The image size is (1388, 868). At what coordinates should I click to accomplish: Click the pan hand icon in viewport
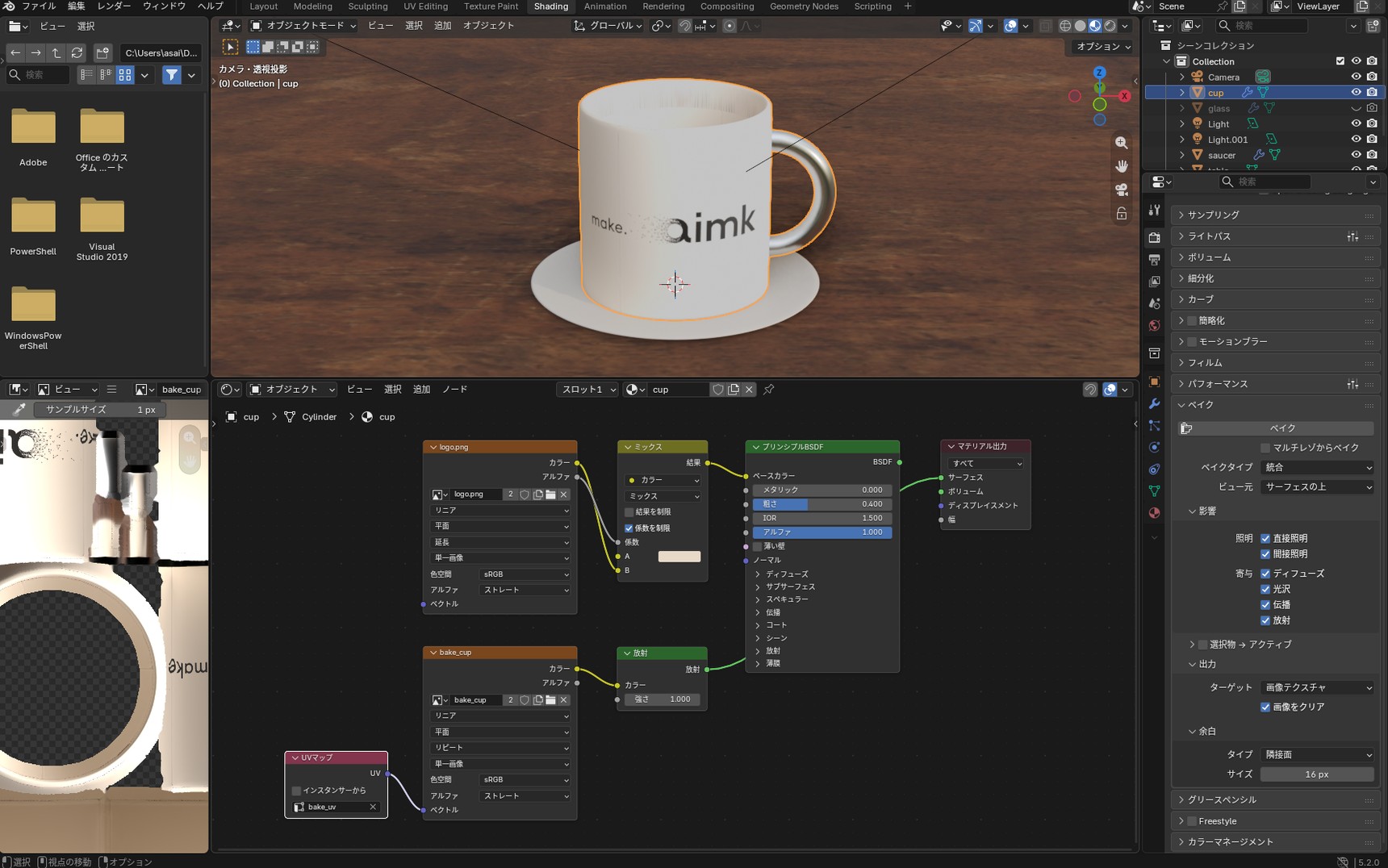point(1122,166)
